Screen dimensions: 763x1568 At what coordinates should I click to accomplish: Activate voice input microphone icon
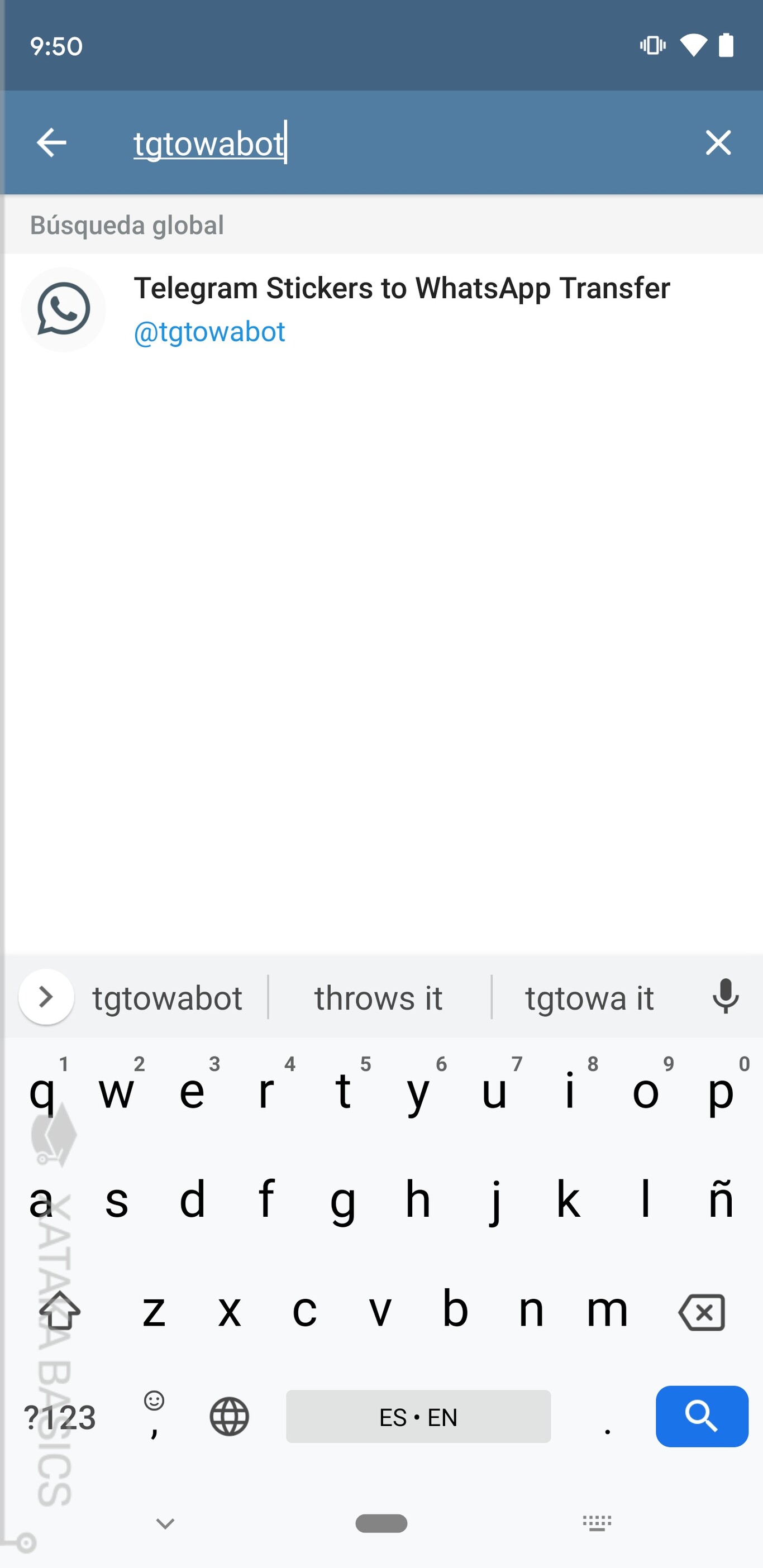(725, 997)
